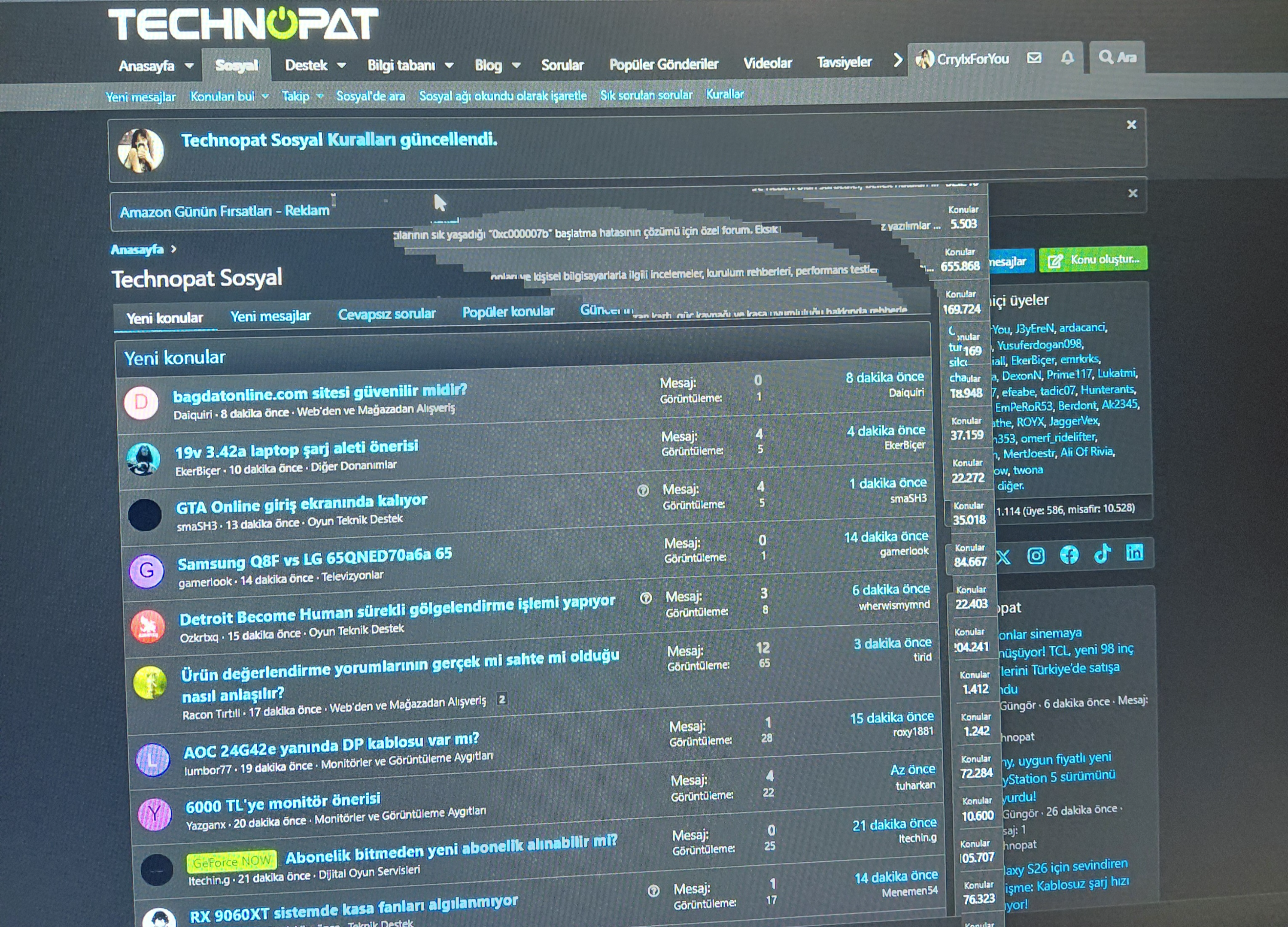Show more navigation items with the chevron

898,60
